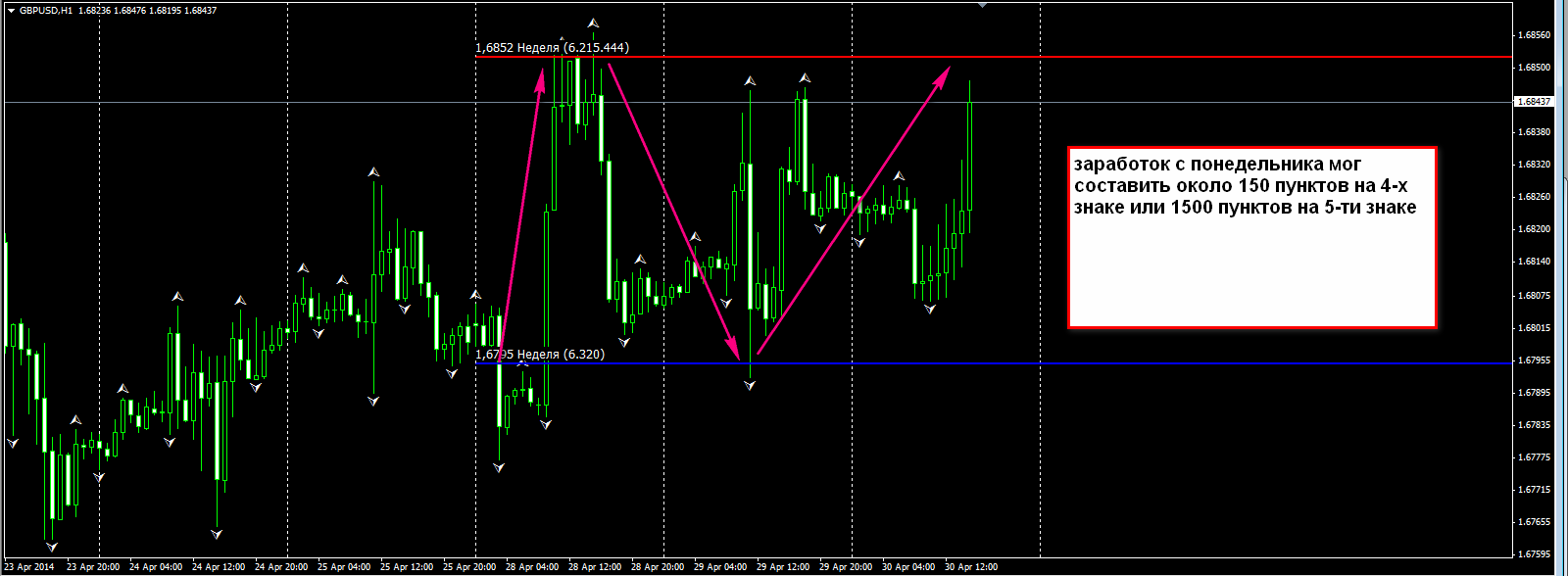The width and height of the screenshot is (1568, 576).
Task: Click the 1.67715 price axis label
Action: point(1534,490)
